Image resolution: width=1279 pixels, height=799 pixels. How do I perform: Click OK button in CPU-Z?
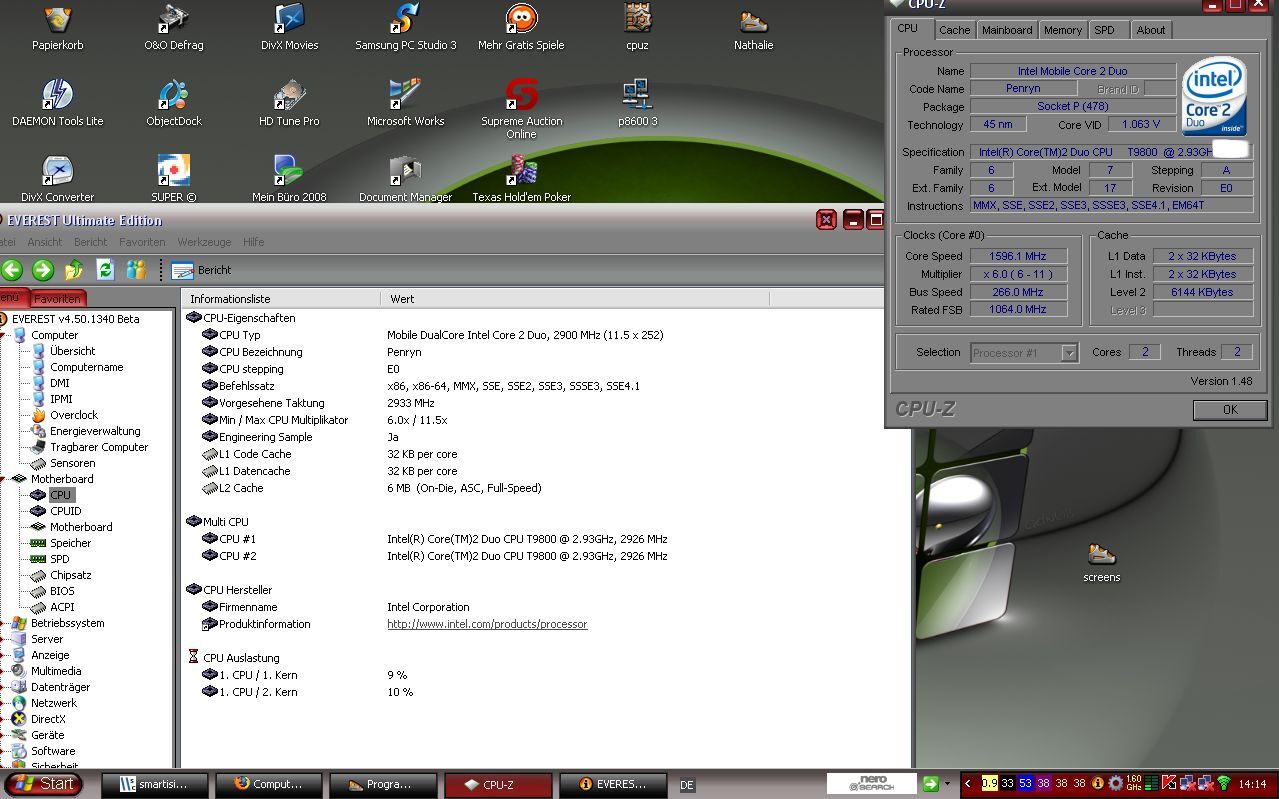pos(1230,409)
